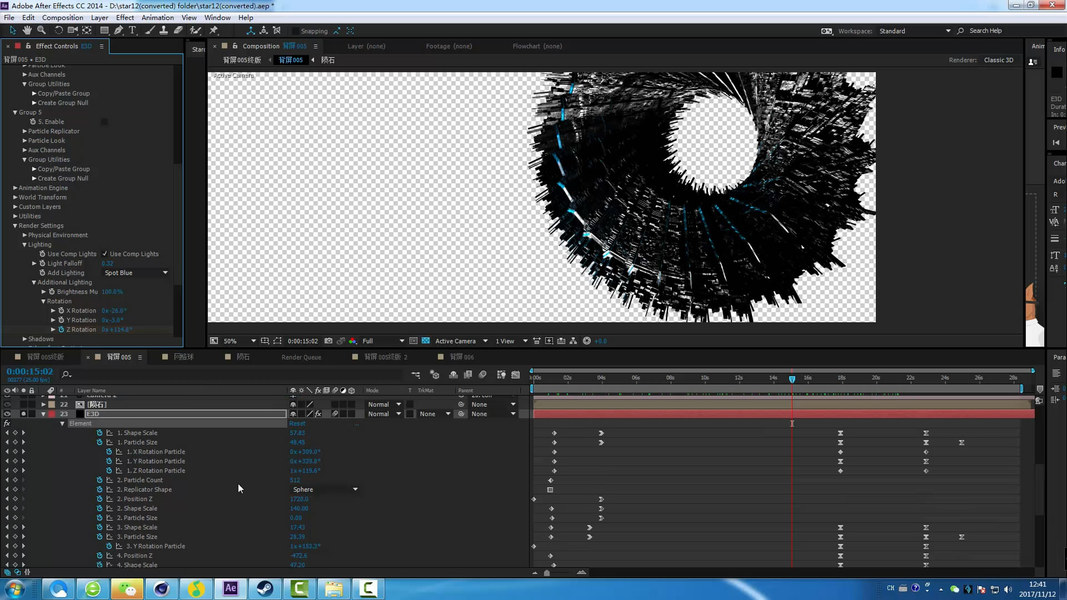Toggle Group 5 Enable checkbox
1067x600 pixels.
[104, 122]
